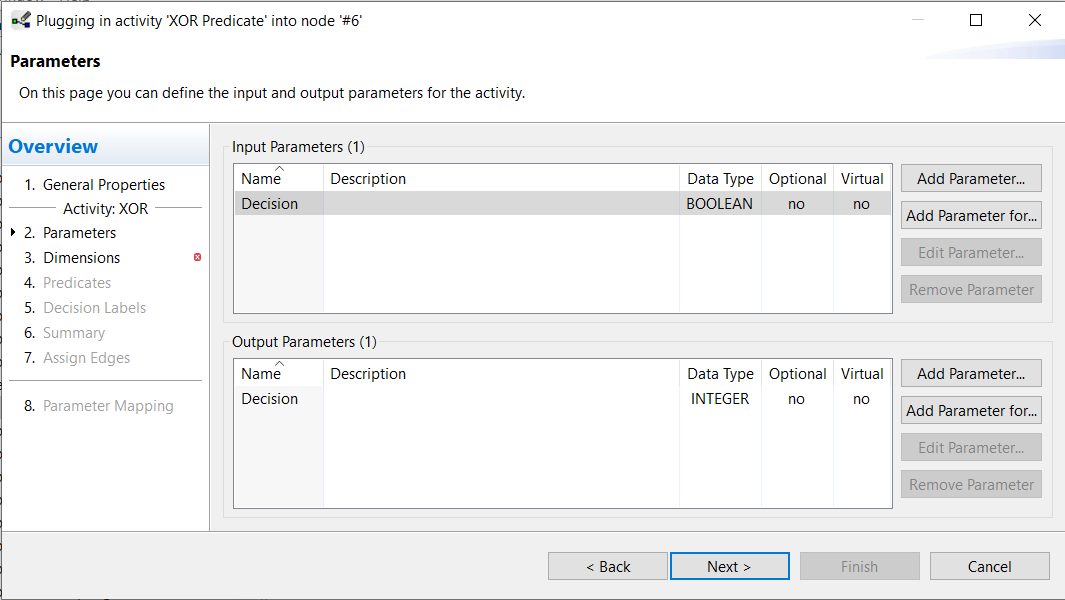Click the Optional header in output table
This screenshot has width=1065, height=600.
click(797, 374)
